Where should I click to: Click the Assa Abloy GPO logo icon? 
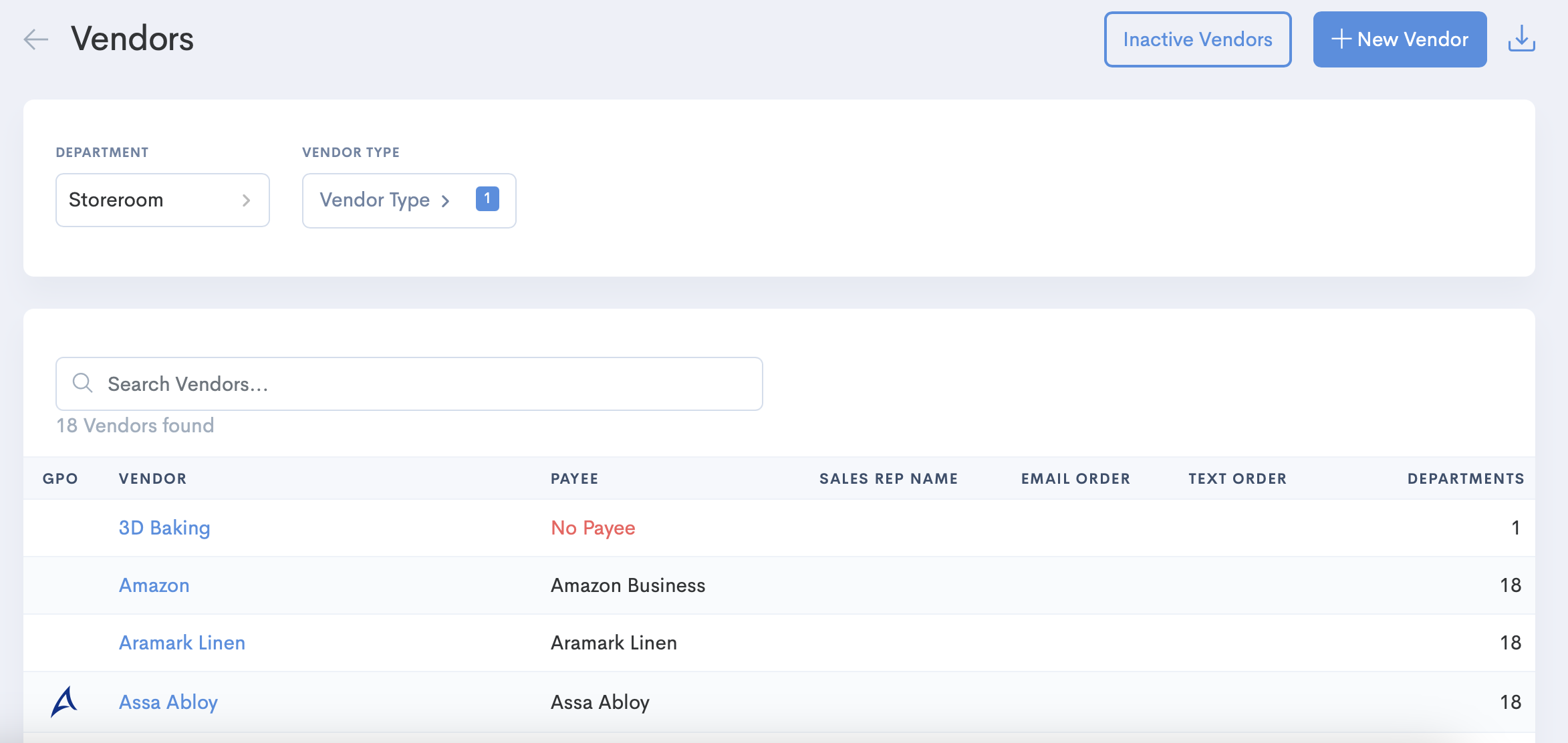click(63, 701)
